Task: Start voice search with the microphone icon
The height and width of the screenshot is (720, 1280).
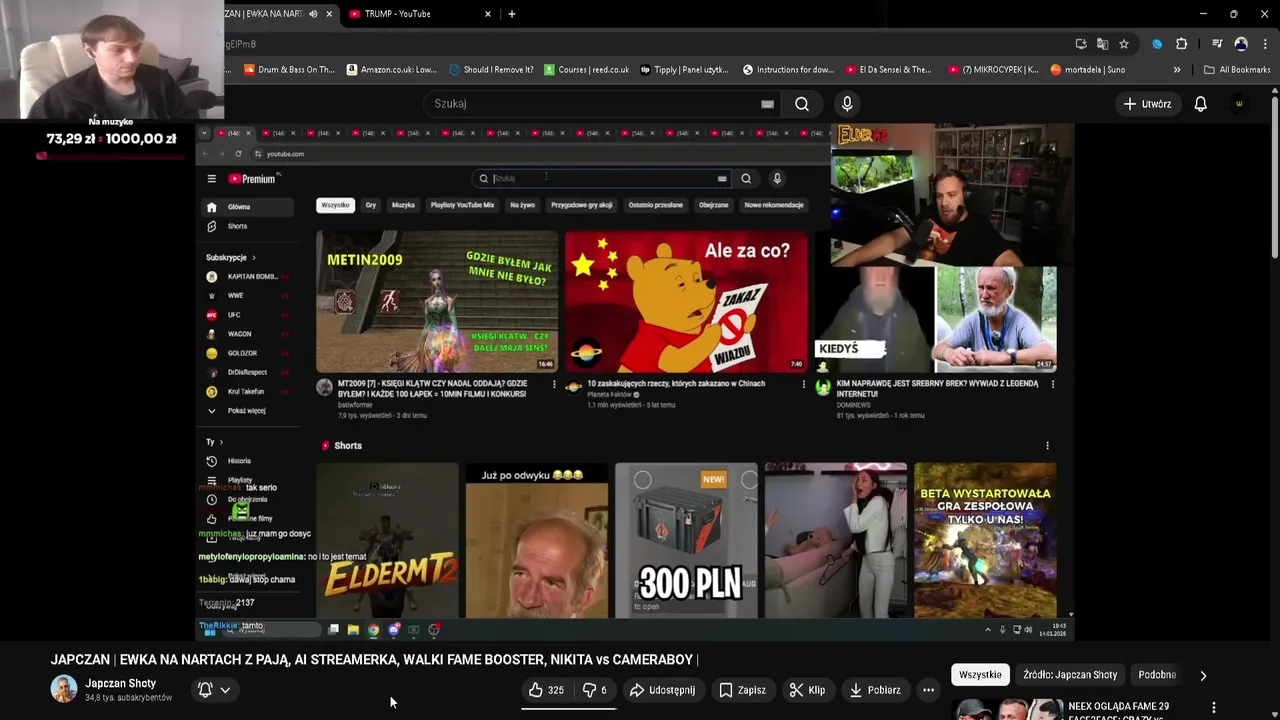Action: coord(847,104)
